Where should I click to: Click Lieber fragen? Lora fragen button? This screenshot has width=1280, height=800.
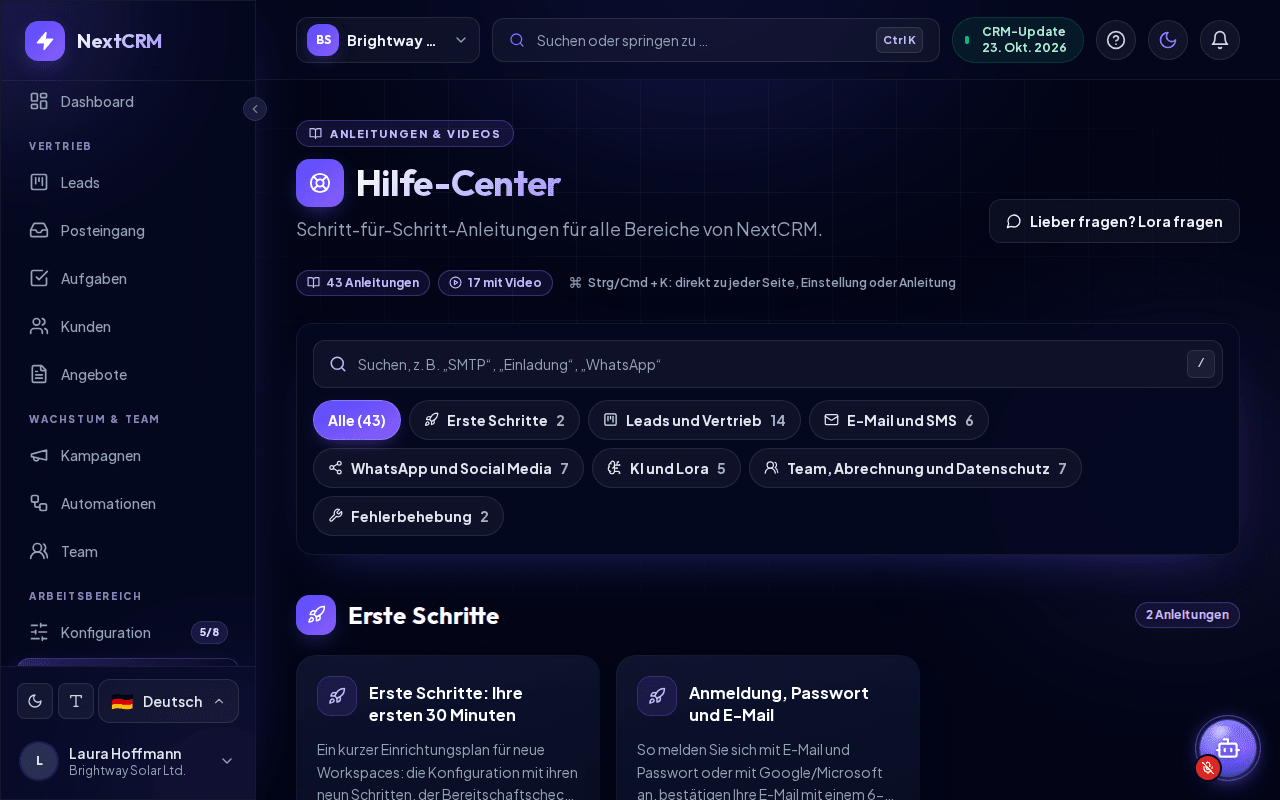click(x=1114, y=221)
